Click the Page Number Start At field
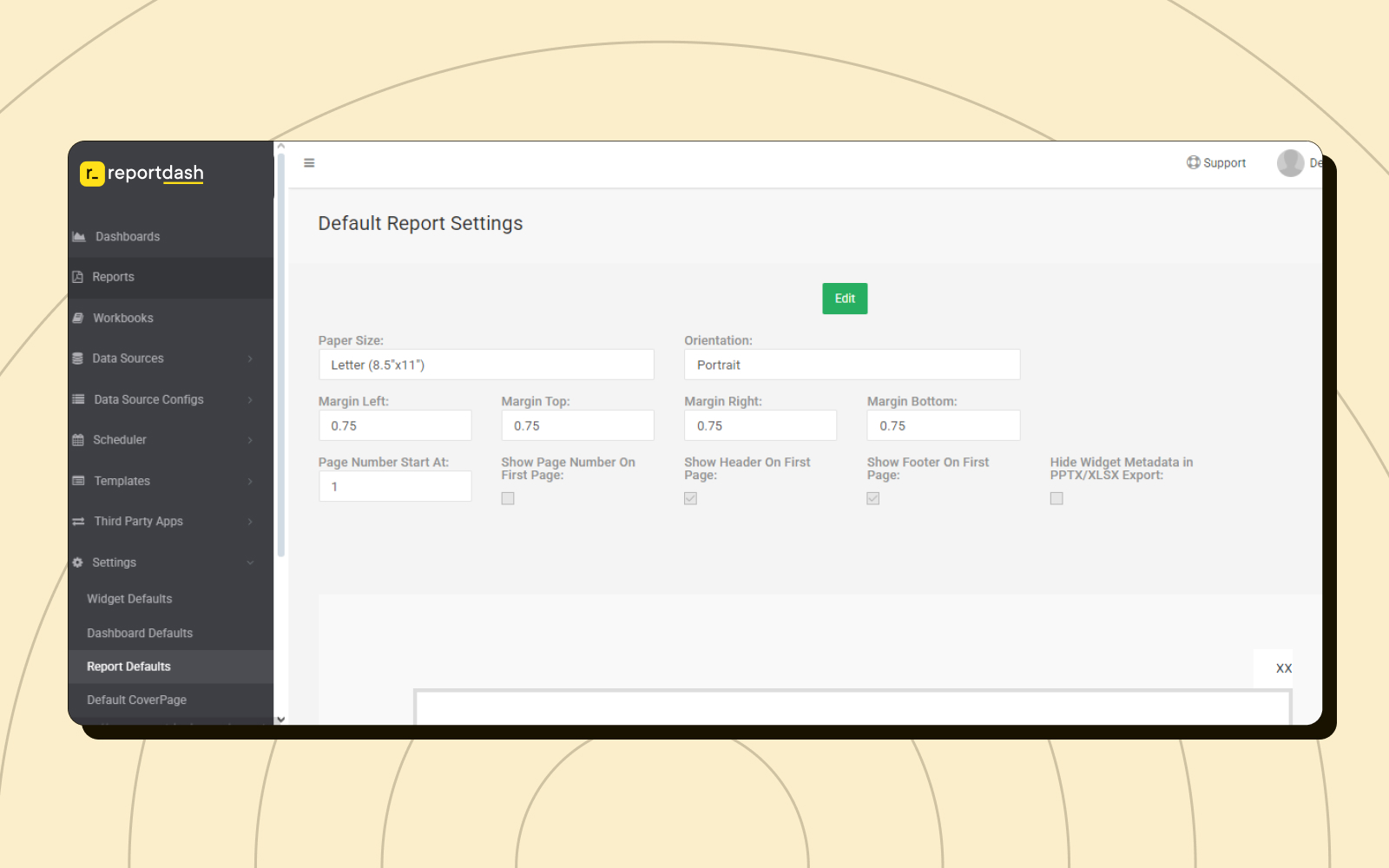The width and height of the screenshot is (1389, 868). click(x=395, y=486)
